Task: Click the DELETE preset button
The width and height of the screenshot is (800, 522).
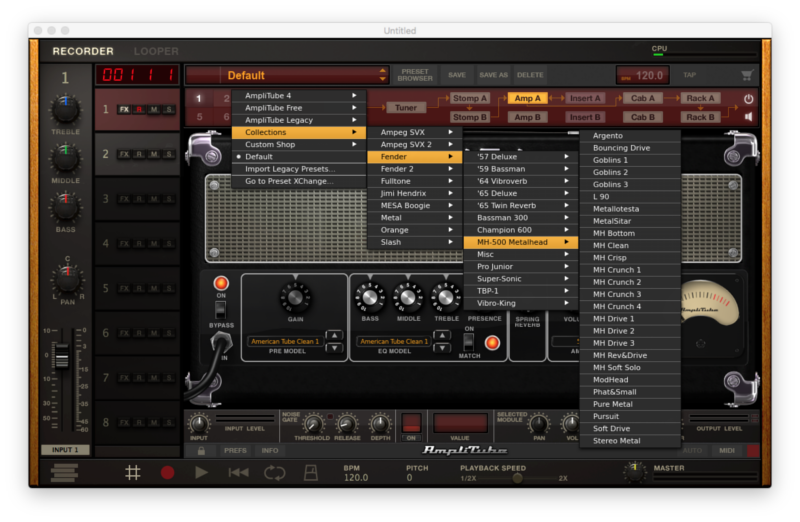Action: point(530,75)
